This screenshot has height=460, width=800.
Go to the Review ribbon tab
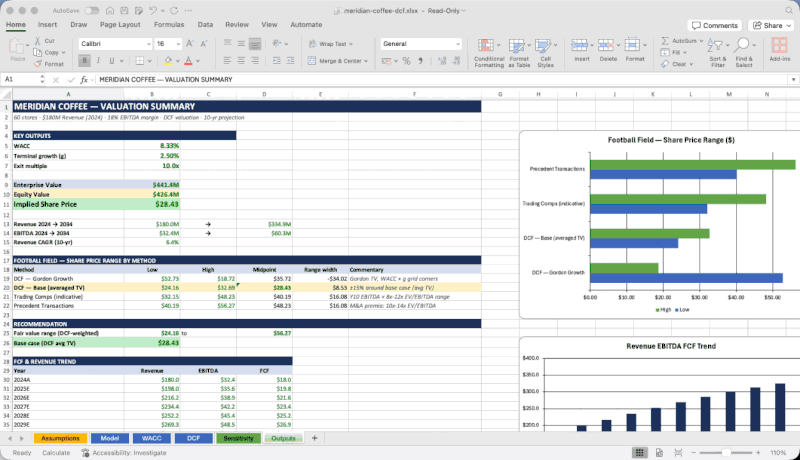point(237,24)
